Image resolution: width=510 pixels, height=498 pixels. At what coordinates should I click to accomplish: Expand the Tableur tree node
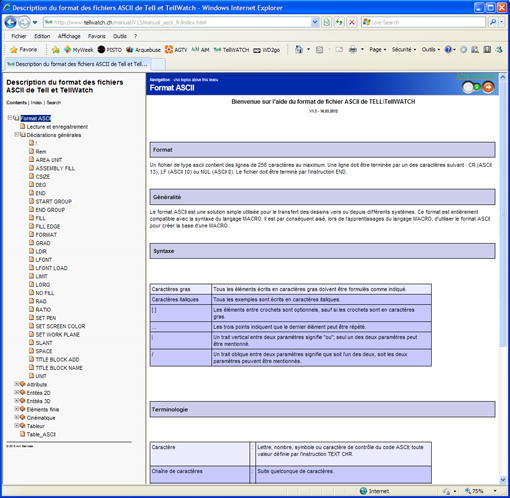point(16,426)
